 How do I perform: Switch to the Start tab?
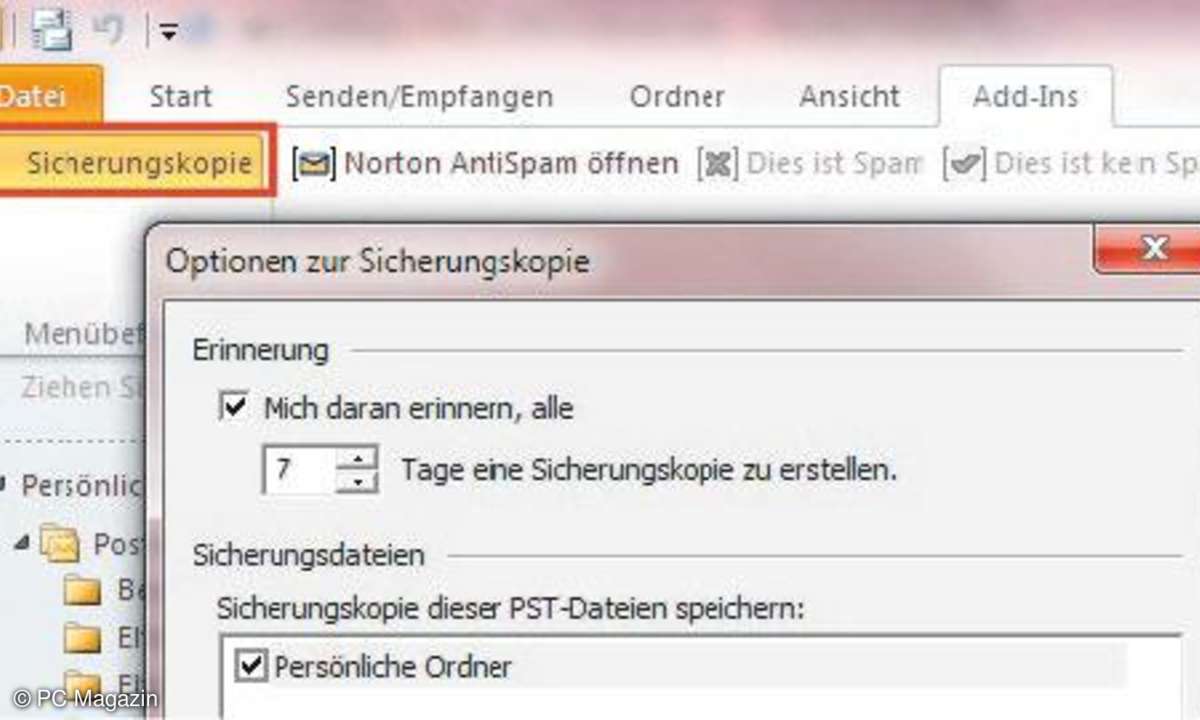click(180, 97)
